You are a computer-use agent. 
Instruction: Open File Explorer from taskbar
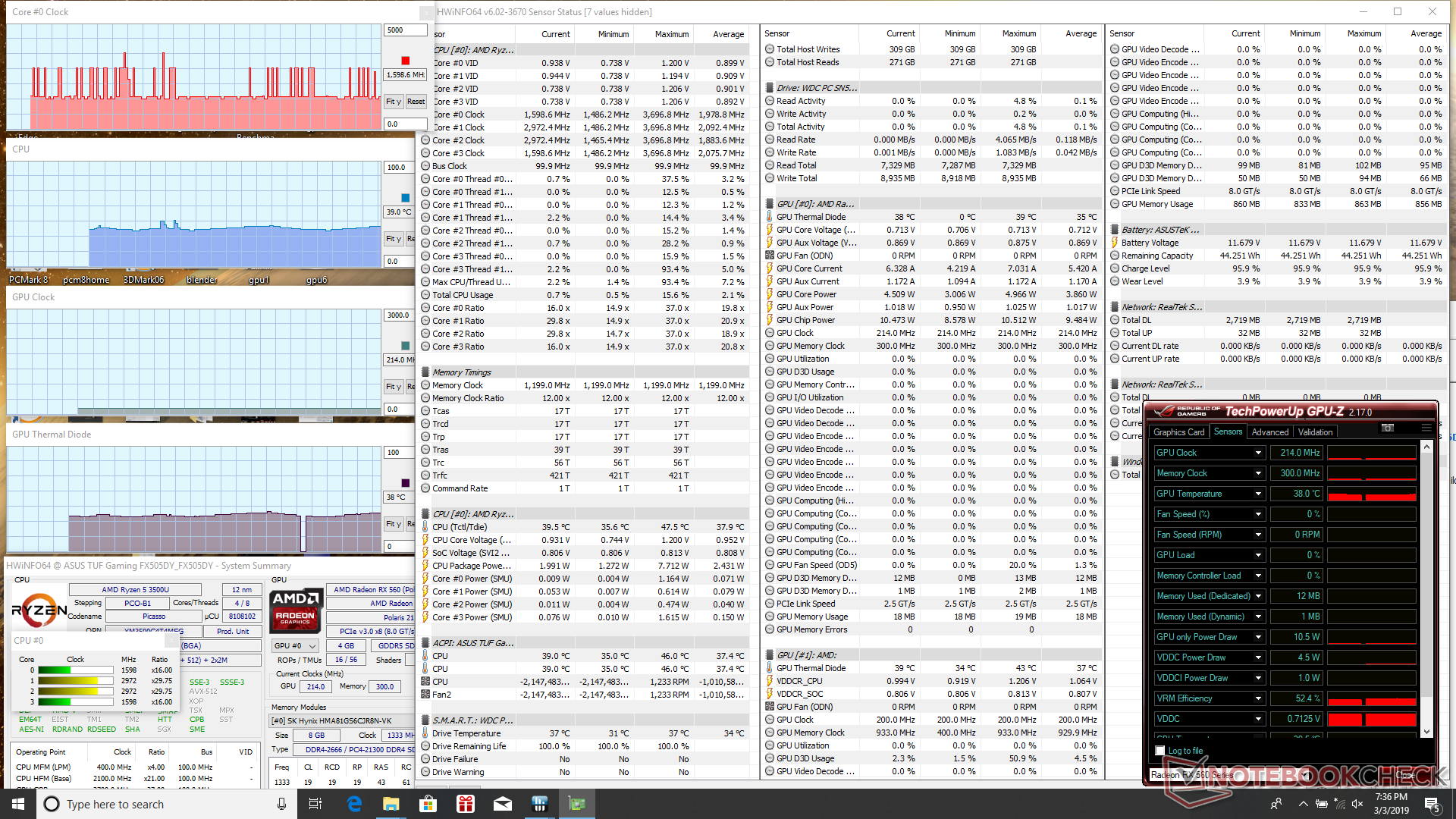[x=391, y=804]
